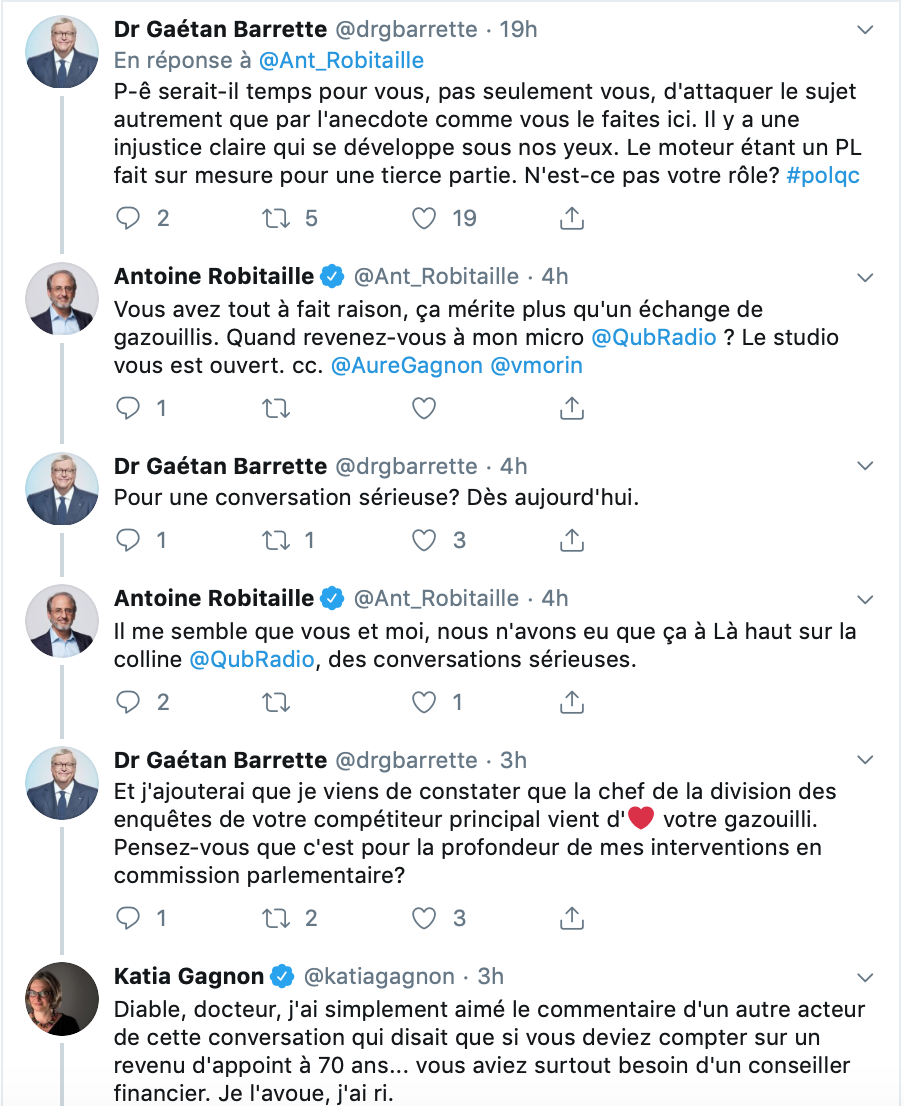Retweet Robitaille's tweet mentioning @AureGagnon
904x1106 pixels.
point(276,408)
